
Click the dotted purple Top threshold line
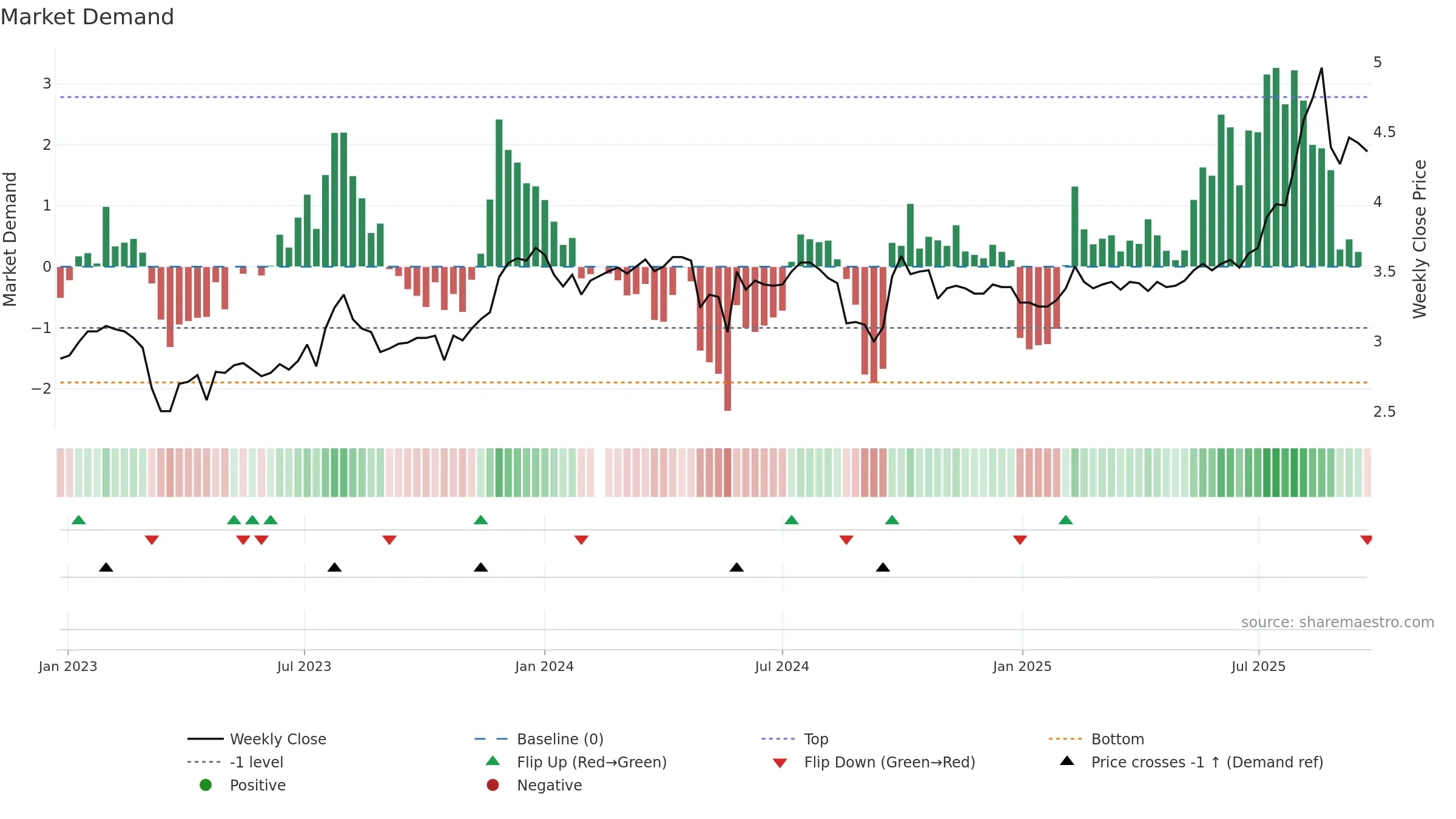click(713, 97)
